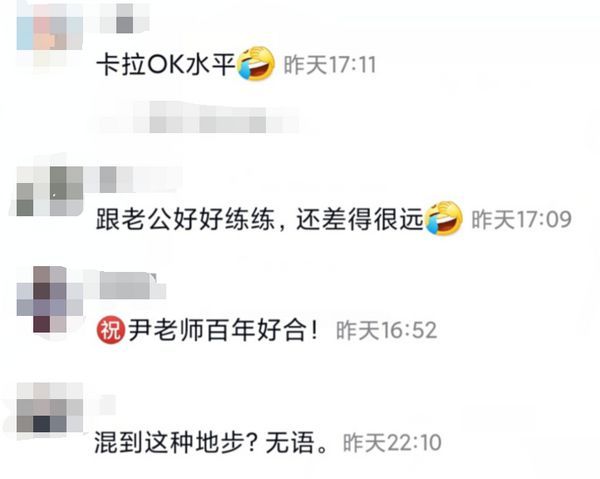Open avatar of first commenter
Viewport: 600px width, 479px height.
tap(50, 34)
